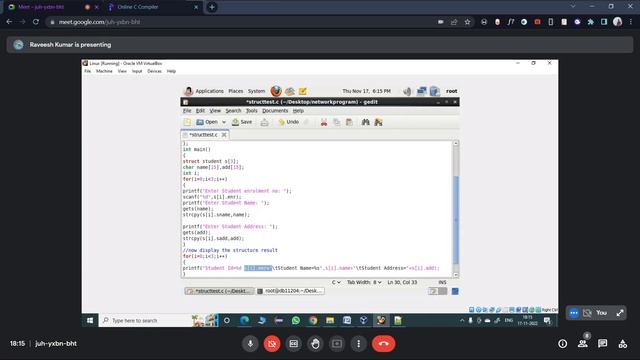Open Chrome profile avatar
Viewport: 640px width, 360px height.
(x=618, y=22)
